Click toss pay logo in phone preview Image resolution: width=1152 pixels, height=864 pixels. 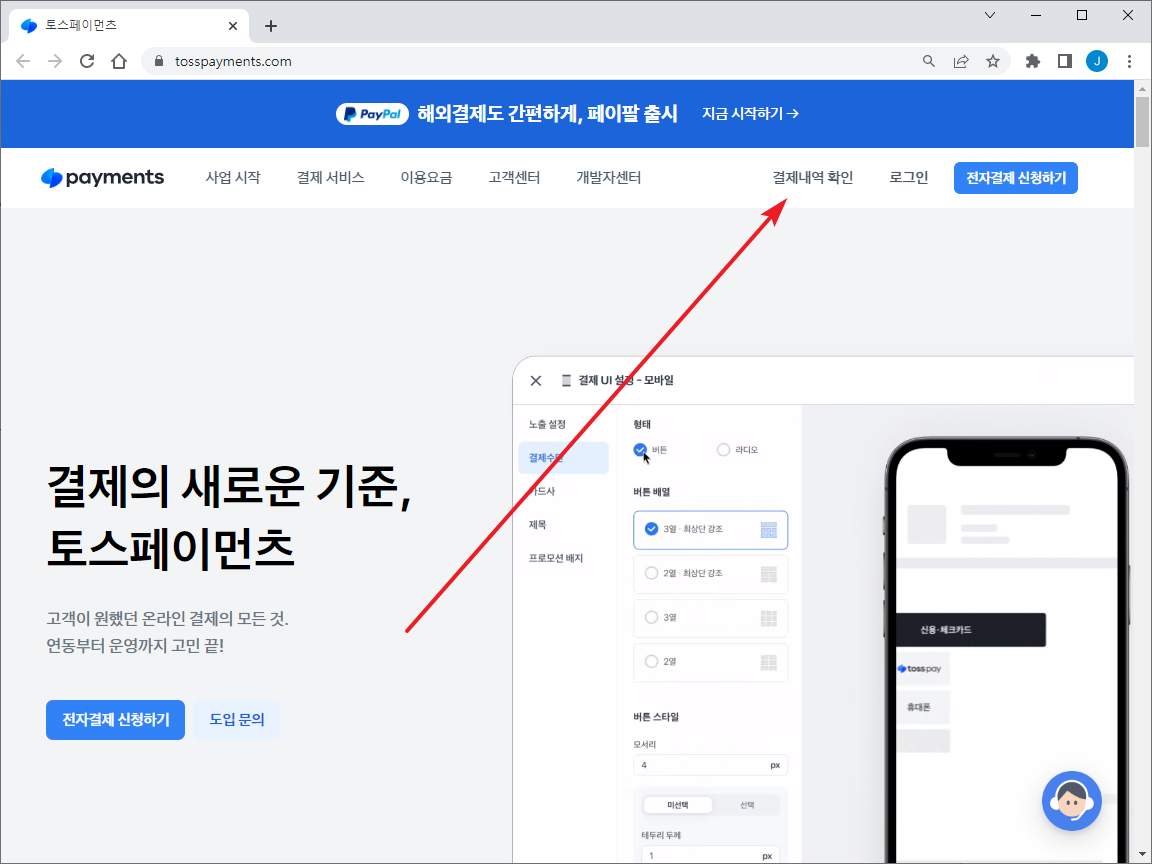[920, 669]
